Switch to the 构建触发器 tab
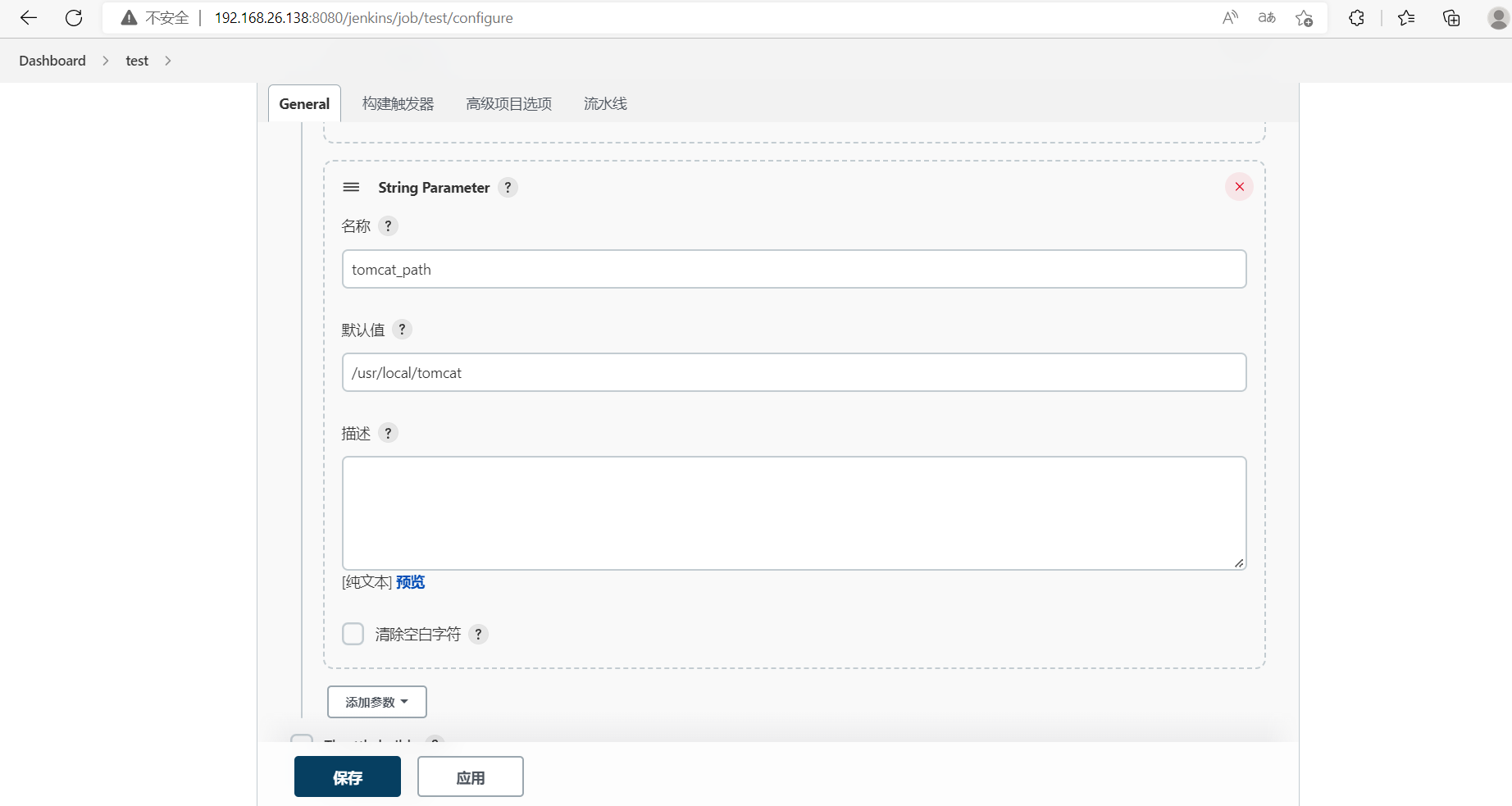1512x806 pixels. click(x=398, y=103)
